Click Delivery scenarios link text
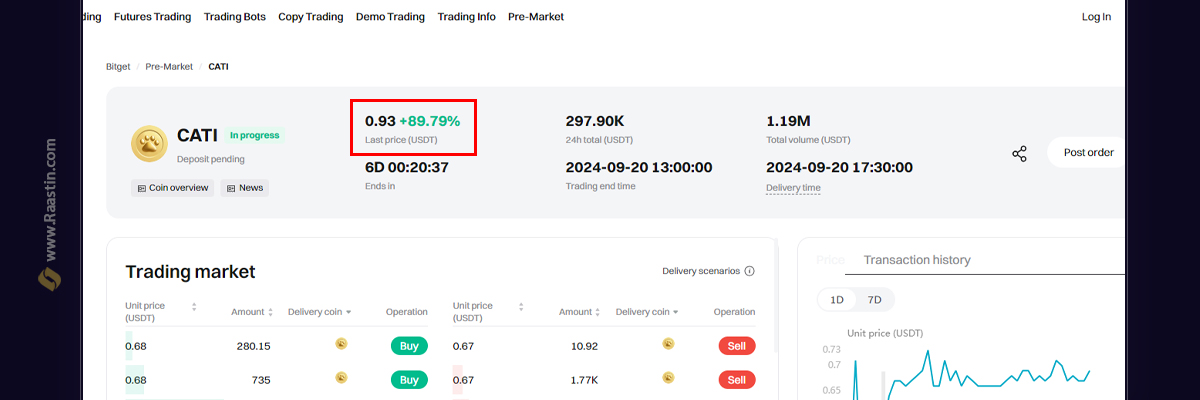The width and height of the screenshot is (1200, 400). (x=701, y=271)
